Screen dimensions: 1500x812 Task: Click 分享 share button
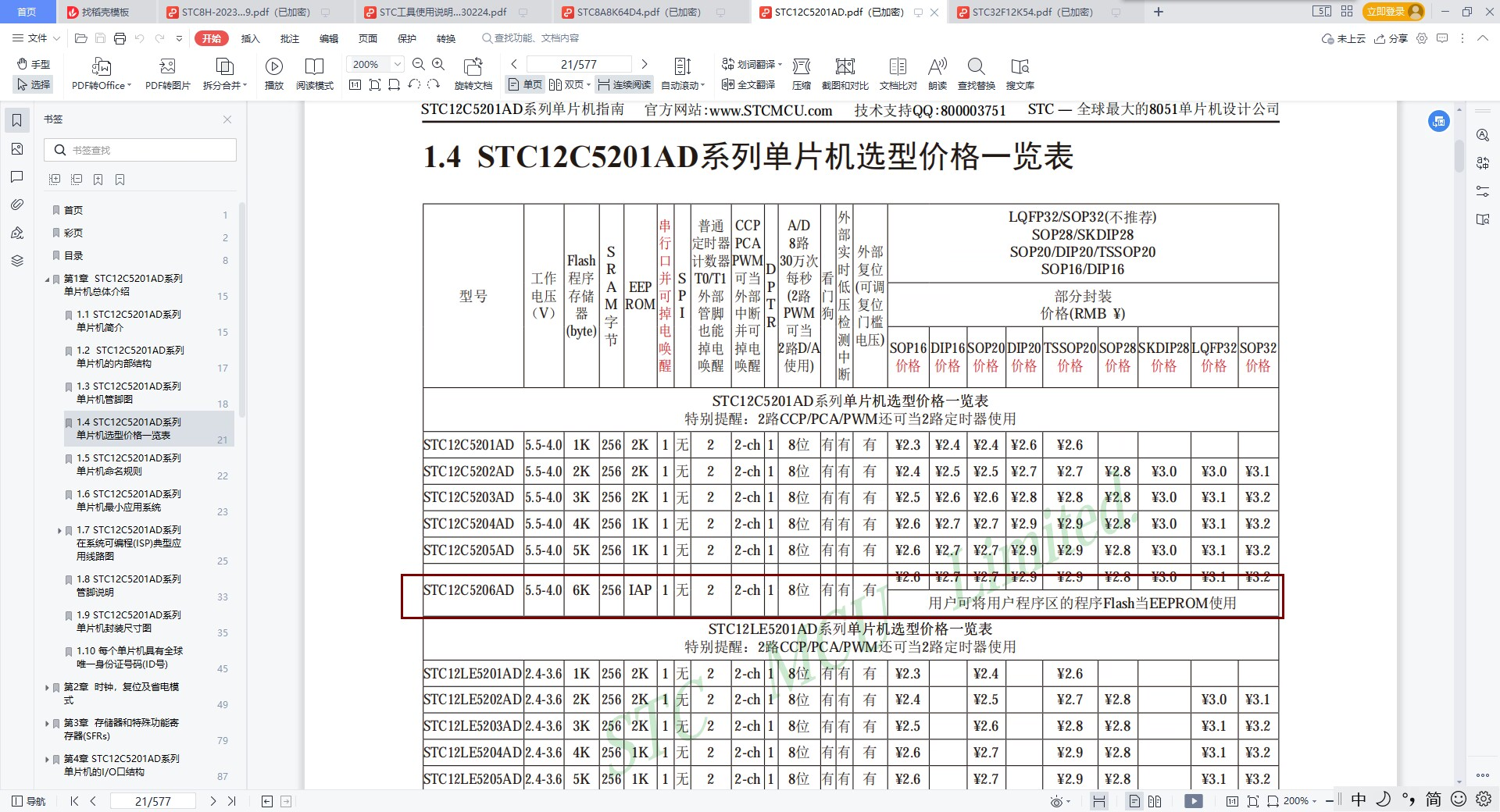click(1391, 38)
